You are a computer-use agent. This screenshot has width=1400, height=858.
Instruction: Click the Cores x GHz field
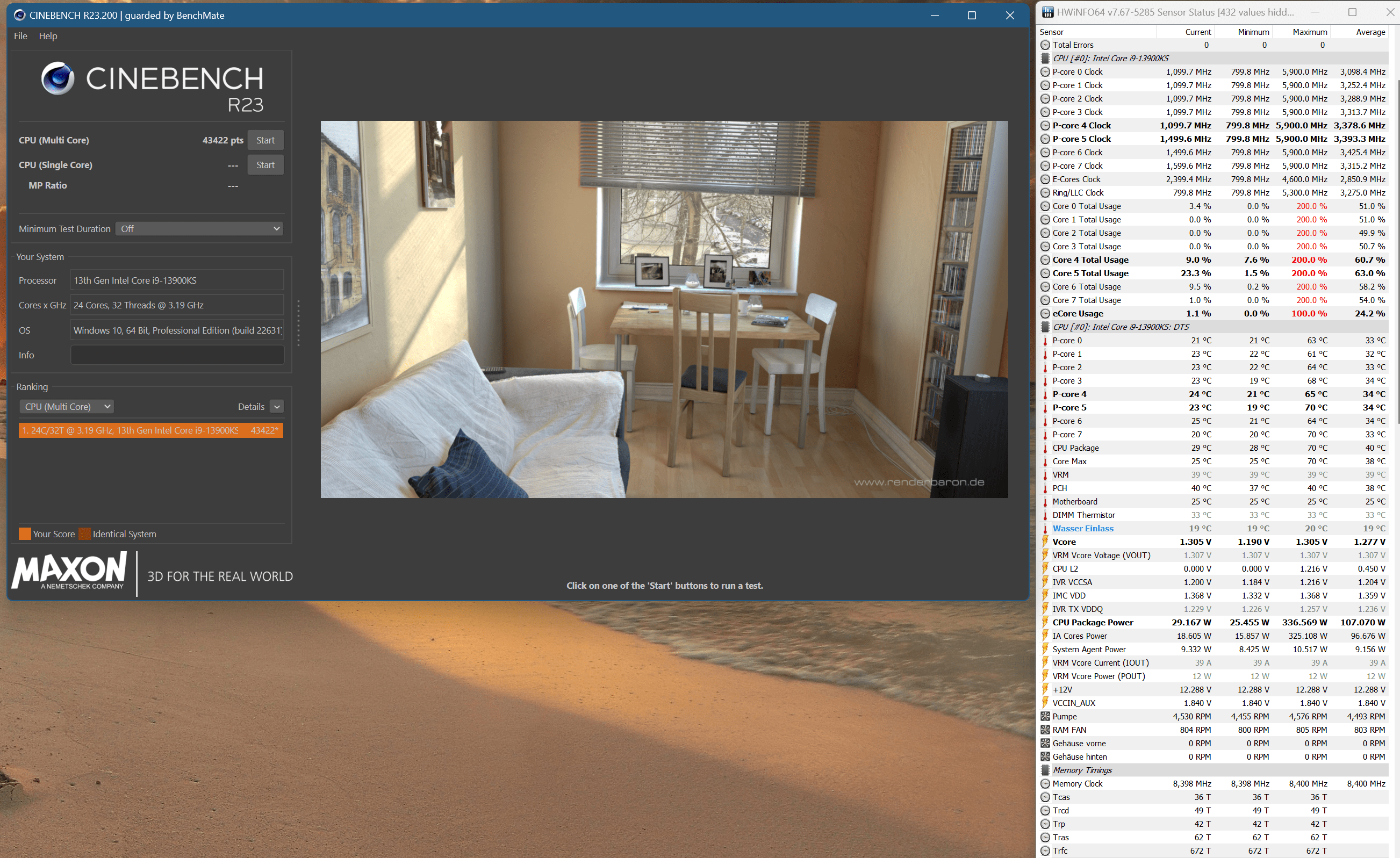177,306
